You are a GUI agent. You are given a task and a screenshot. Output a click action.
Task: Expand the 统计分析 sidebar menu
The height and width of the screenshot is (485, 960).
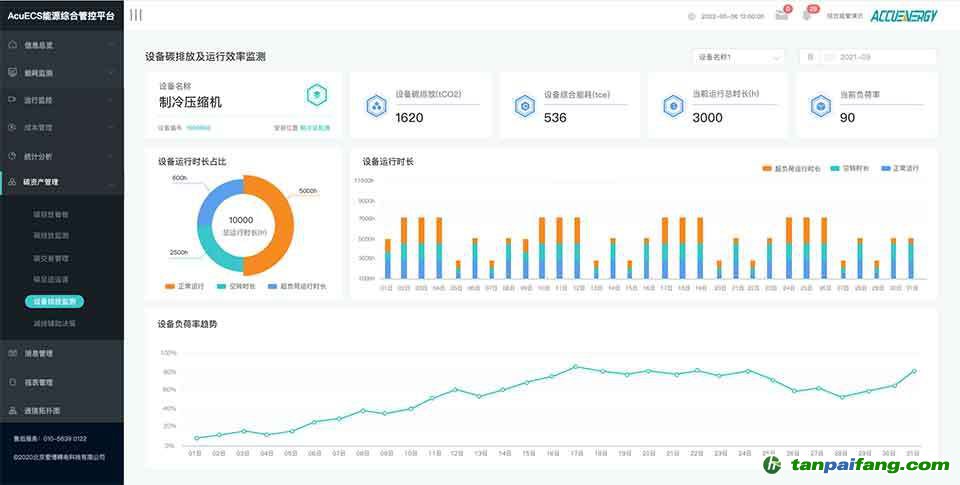pyautogui.click(x=61, y=156)
